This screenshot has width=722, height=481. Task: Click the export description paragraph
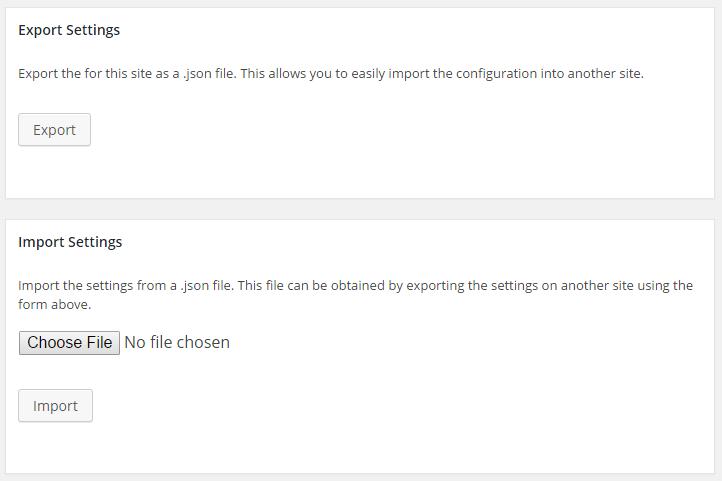330,74
